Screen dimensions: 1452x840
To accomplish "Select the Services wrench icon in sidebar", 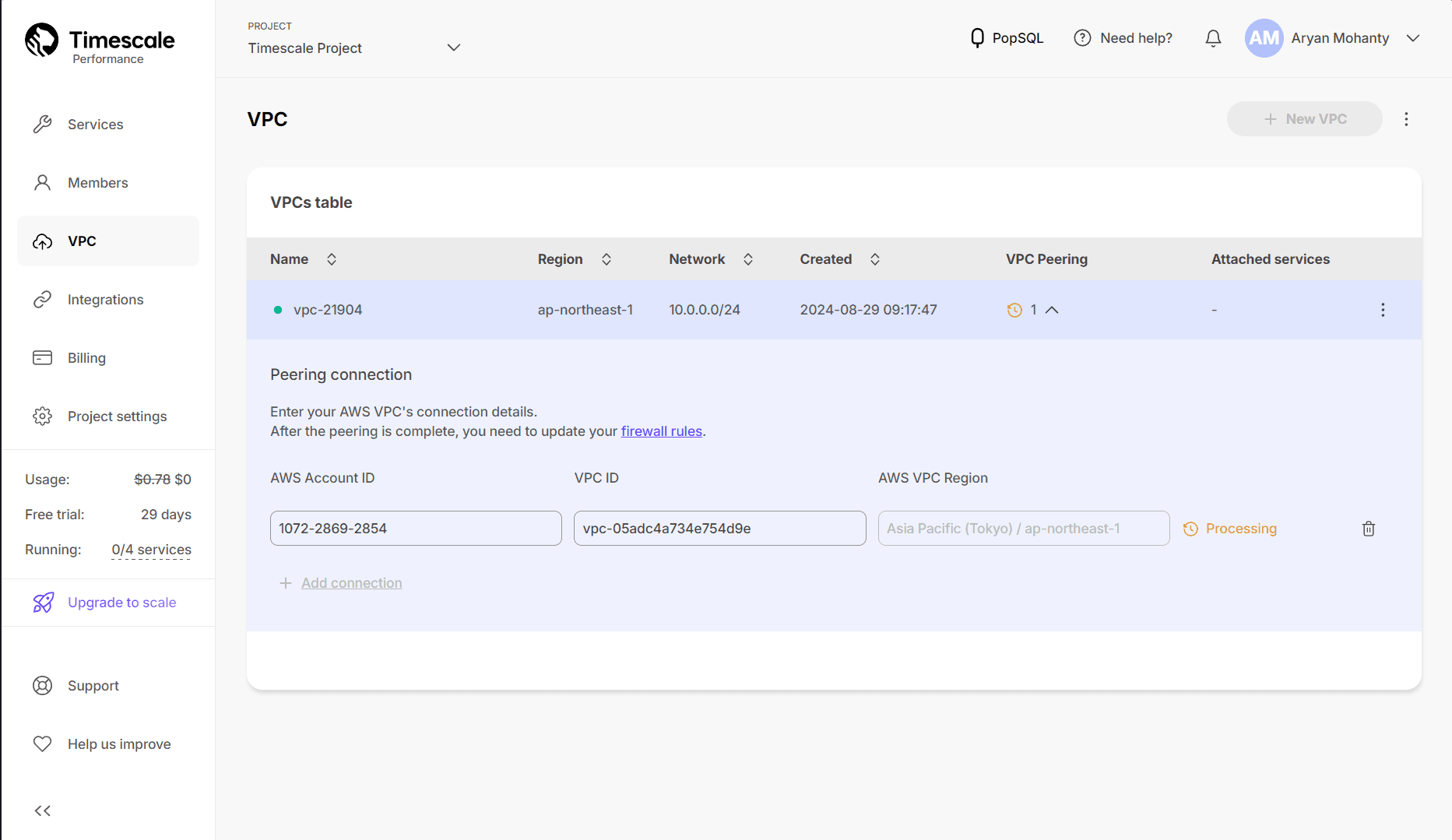I will tap(43, 124).
